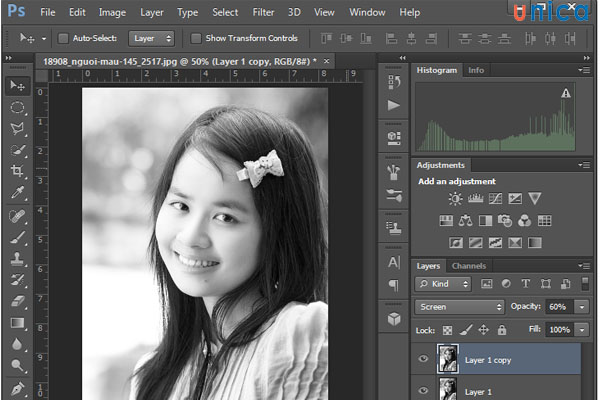The height and width of the screenshot is (400, 600).
Task: Filter layers by pixel layers
Action: (486, 284)
